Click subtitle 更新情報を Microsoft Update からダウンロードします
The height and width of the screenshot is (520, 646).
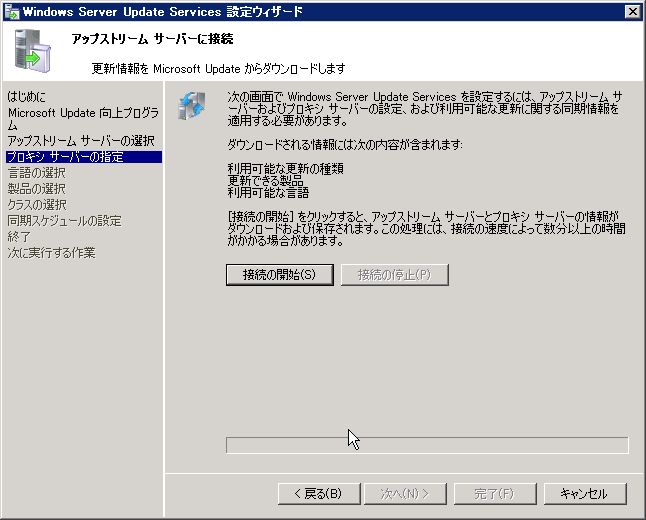tap(218, 68)
